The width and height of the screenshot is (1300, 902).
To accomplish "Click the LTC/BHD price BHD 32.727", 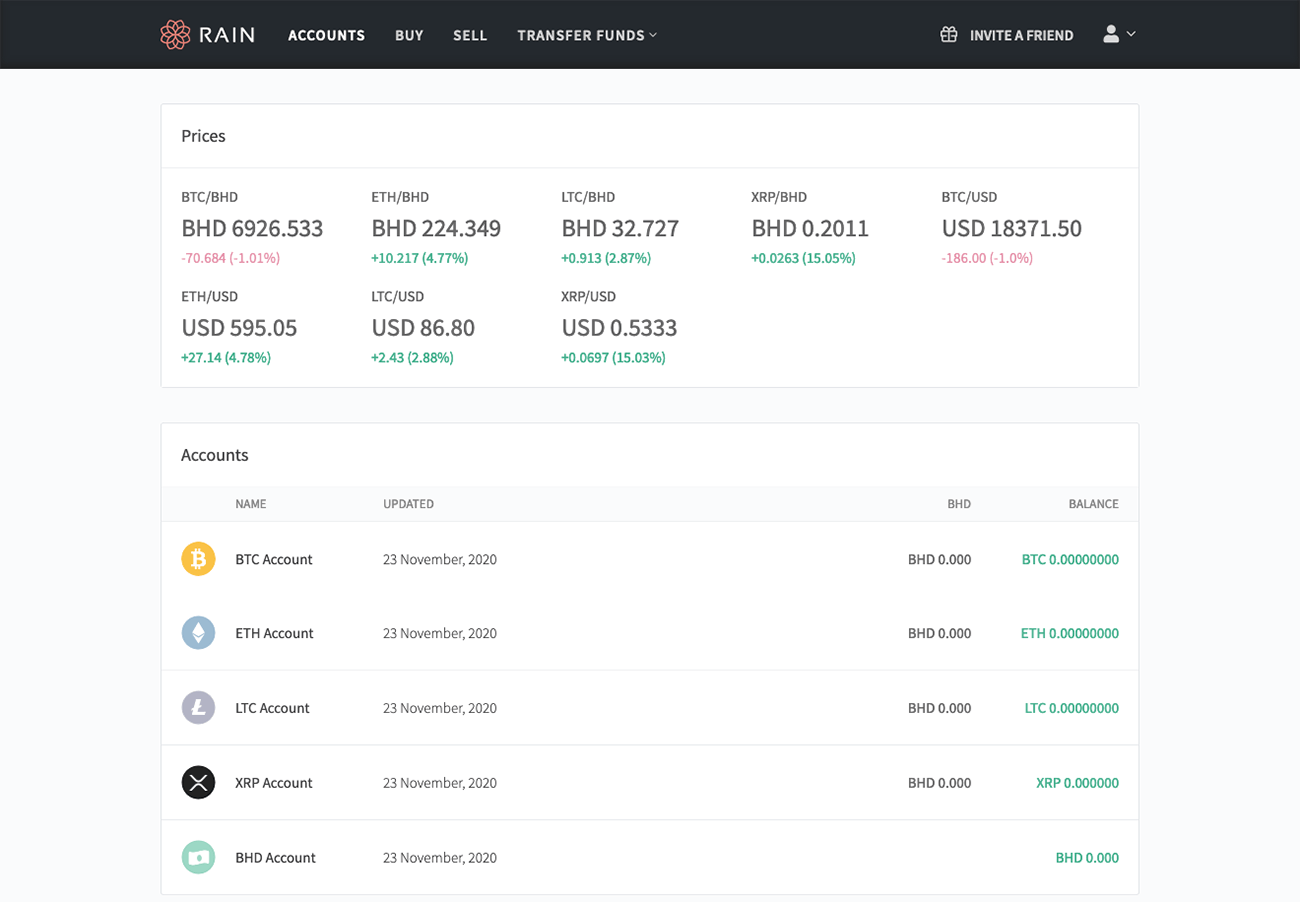I will 620,228.
